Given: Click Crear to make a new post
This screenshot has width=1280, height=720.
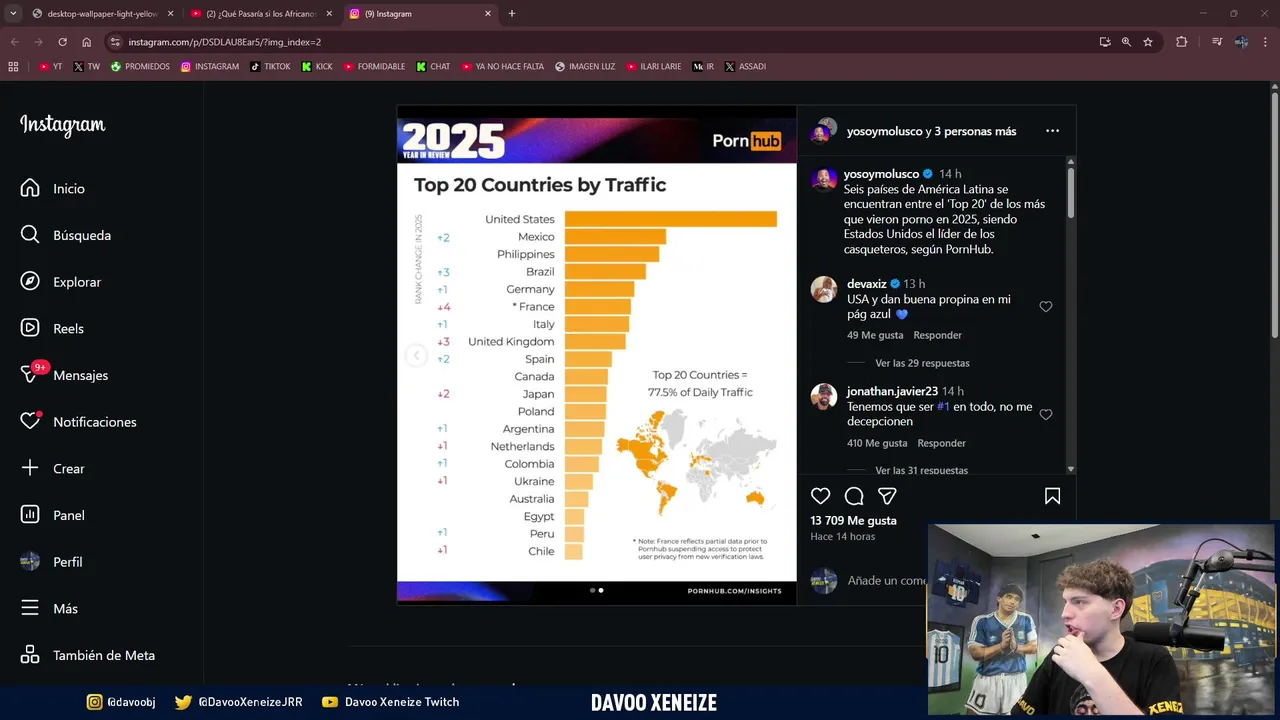Looking at the screenshot, I should 52,469.
